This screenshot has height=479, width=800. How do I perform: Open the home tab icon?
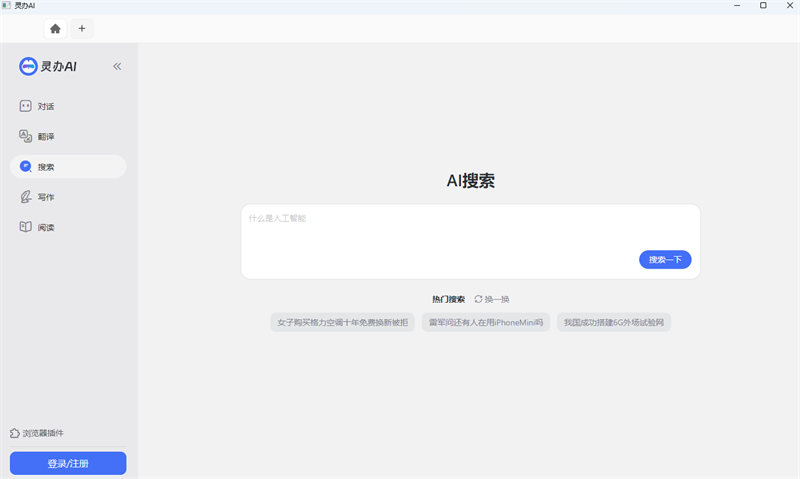pos(55,29)
